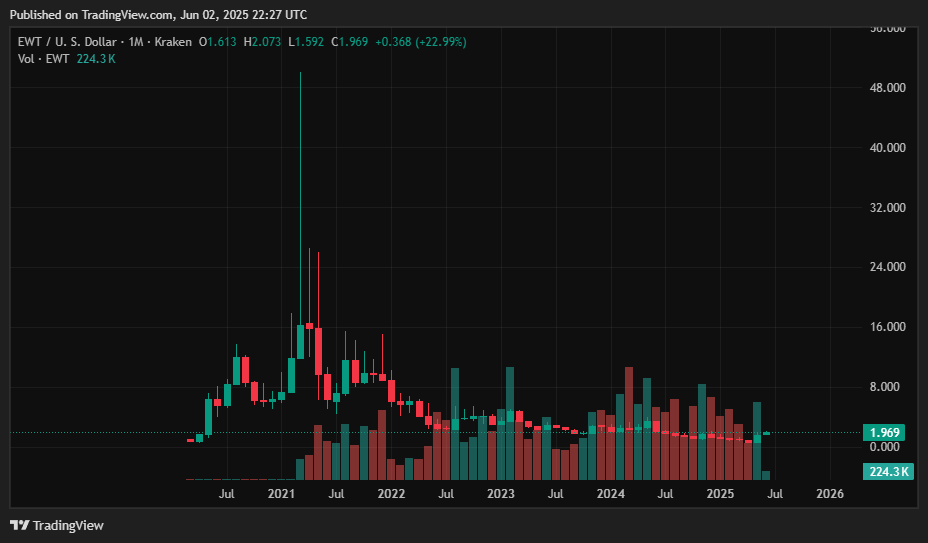Click the green 1.969 current price tag
928x543 pixels.
click(x=887, y=433)
